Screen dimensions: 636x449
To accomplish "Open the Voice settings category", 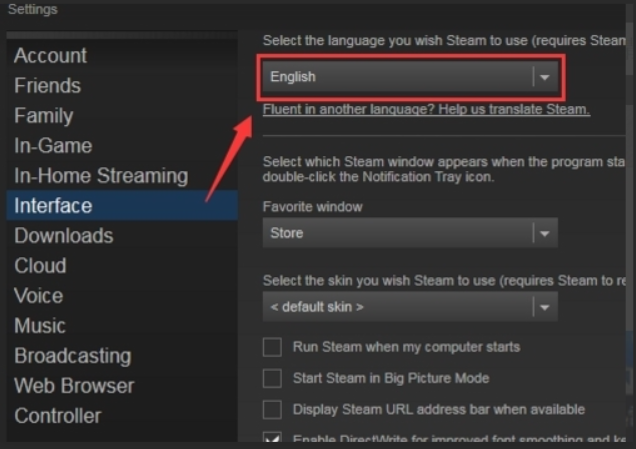I will [x=122, y=295].
